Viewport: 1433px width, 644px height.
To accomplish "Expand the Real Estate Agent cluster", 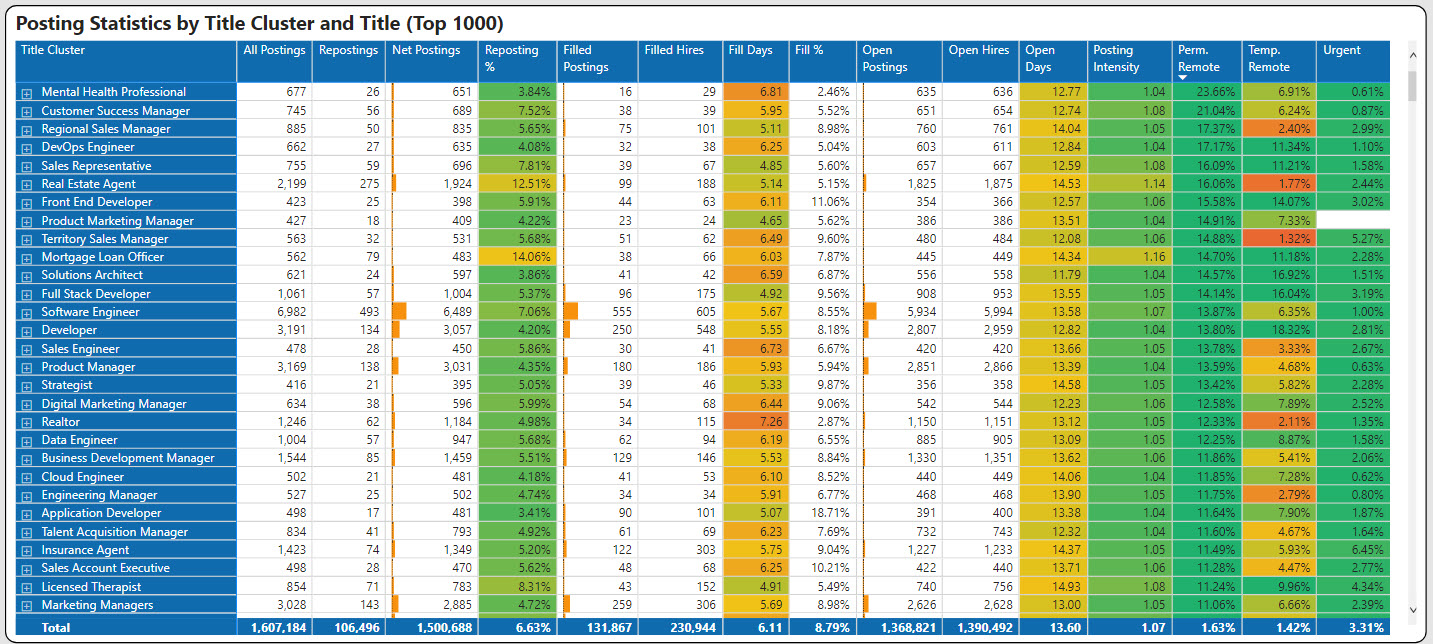I will click(x=27, y=184).
